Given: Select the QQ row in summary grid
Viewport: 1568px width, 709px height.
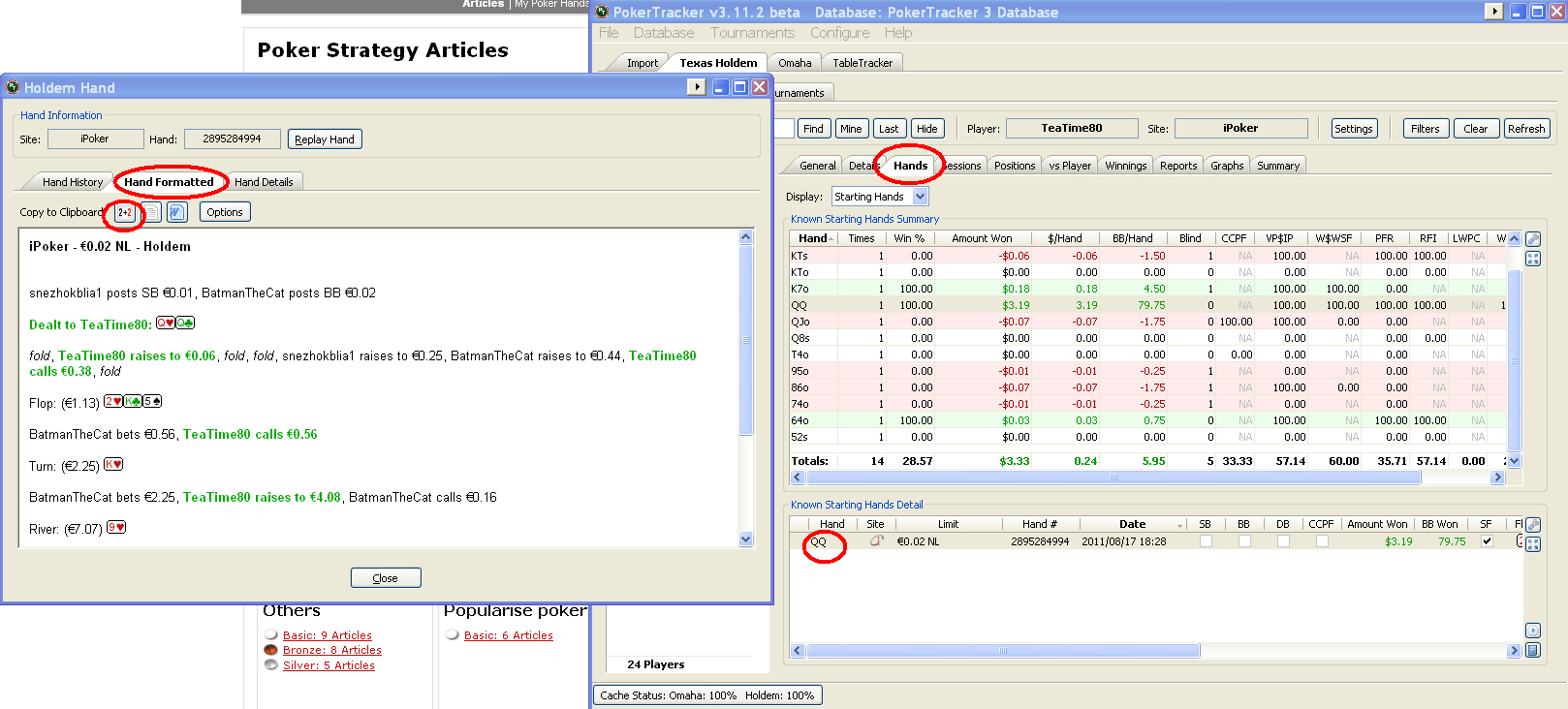Looking at the screenshot, I should [x=1148, y=305].
